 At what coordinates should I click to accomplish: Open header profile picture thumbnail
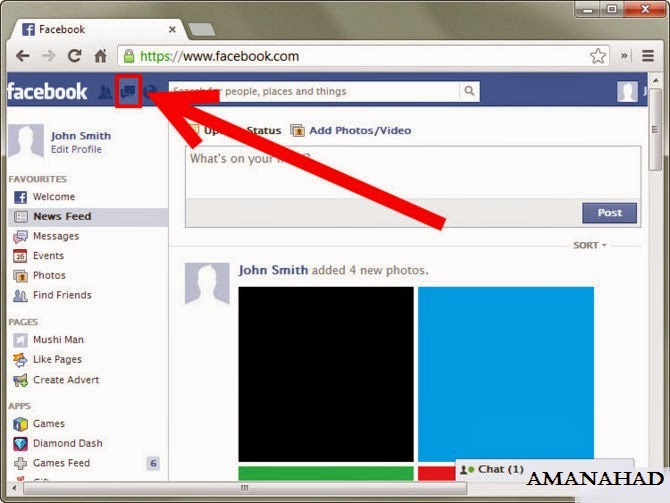[627, 91]
